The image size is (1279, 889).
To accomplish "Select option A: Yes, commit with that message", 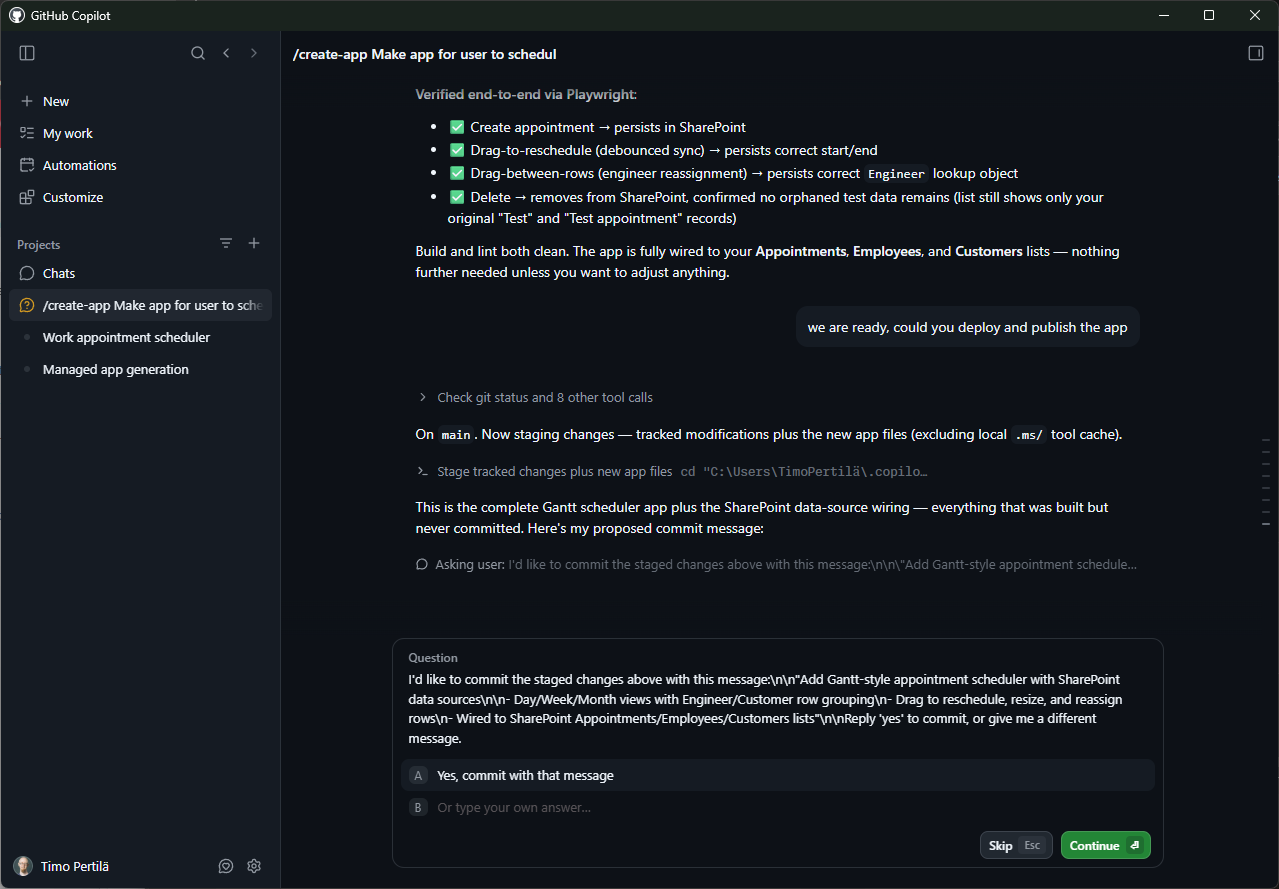I will coord(778,775).
